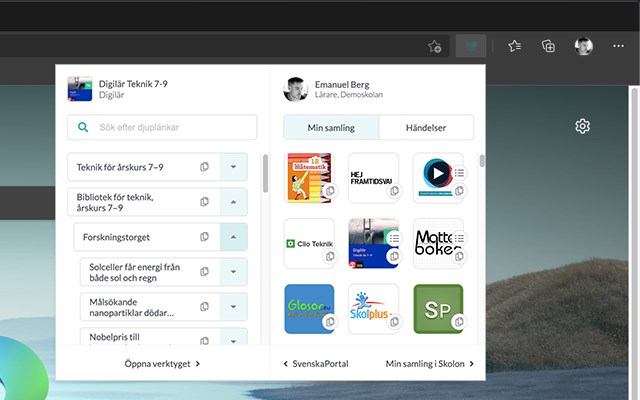The width and height of the screenshot is (640, 400).
Task: Open list icon on the play-button video tile
Action: [459, 173]
